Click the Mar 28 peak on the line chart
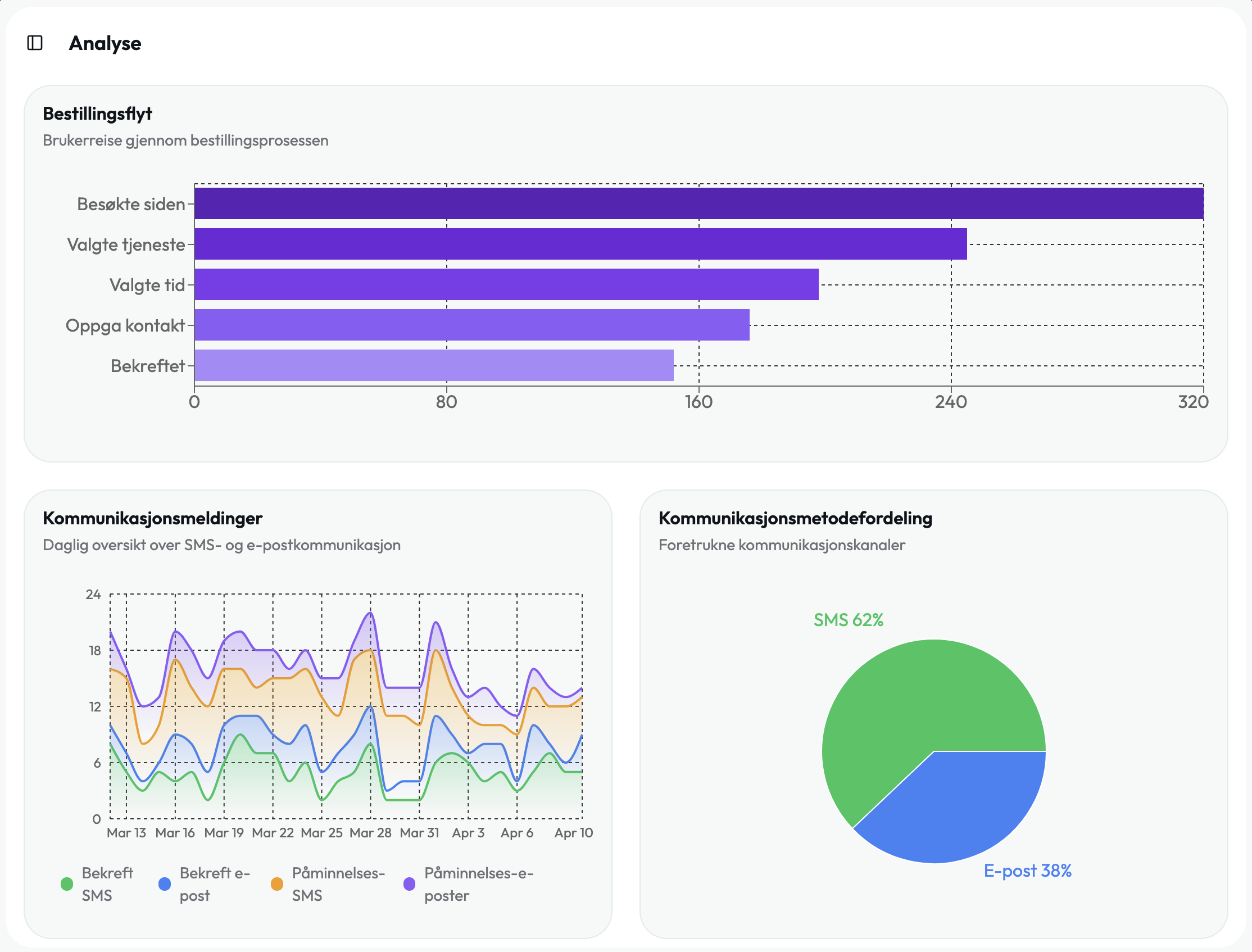This screenshot has height=952, width=1252. click(x=369, y=612)
